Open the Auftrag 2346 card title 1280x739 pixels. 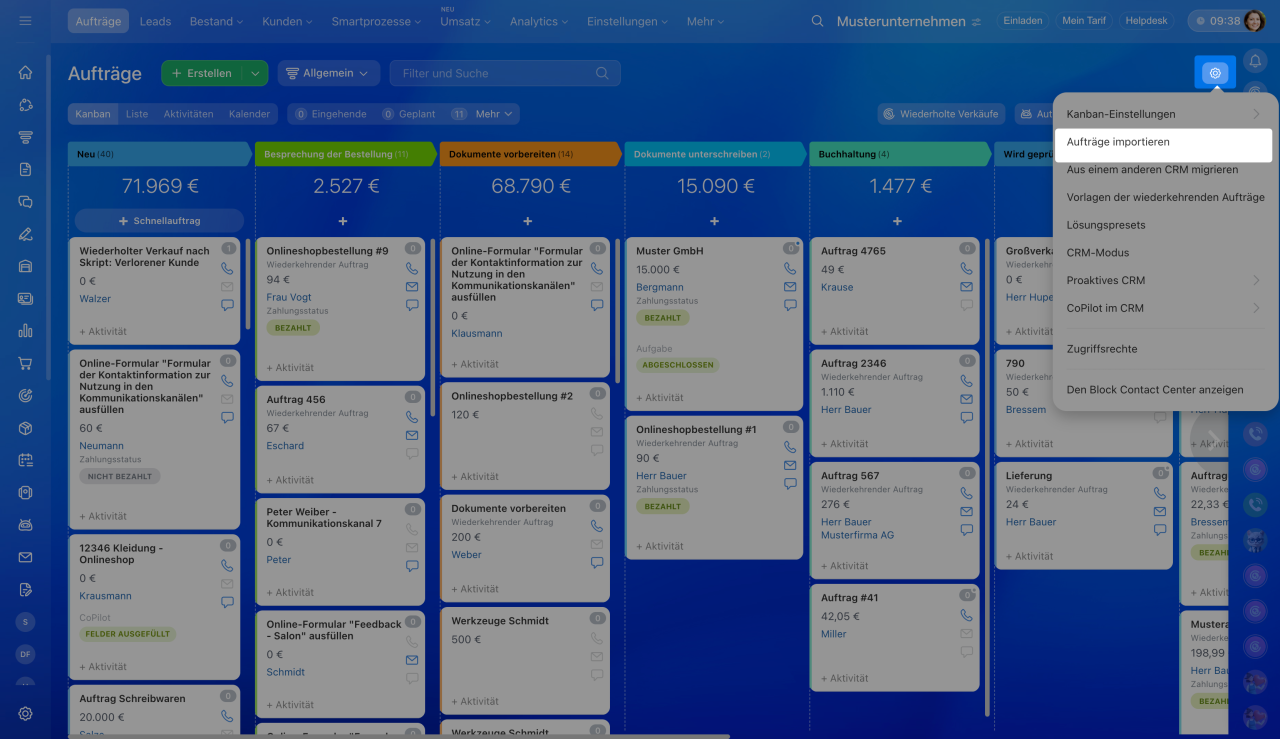(x=854, y=364)
